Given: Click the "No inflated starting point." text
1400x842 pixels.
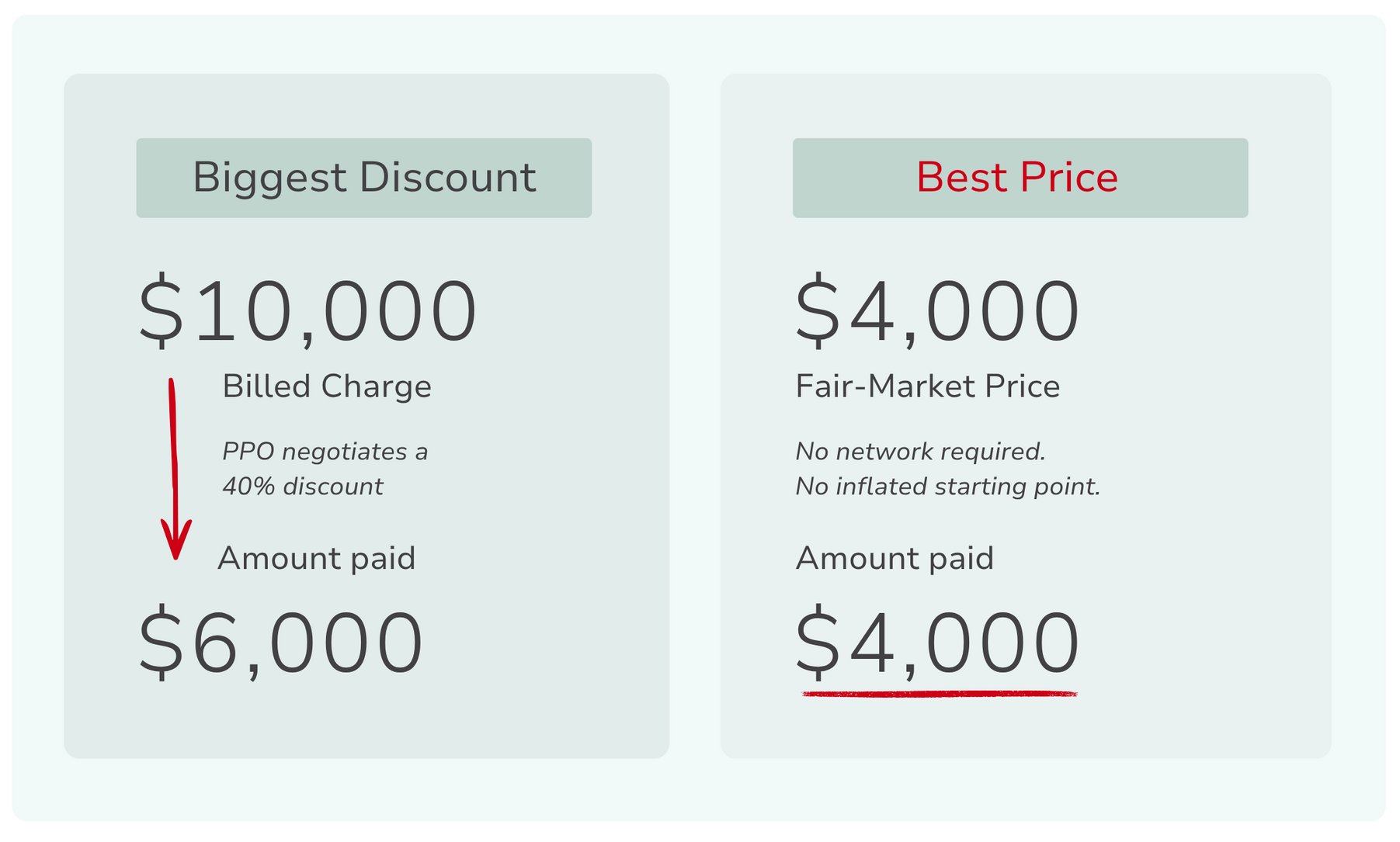Looking at the screenshot, I should [948, 487].
